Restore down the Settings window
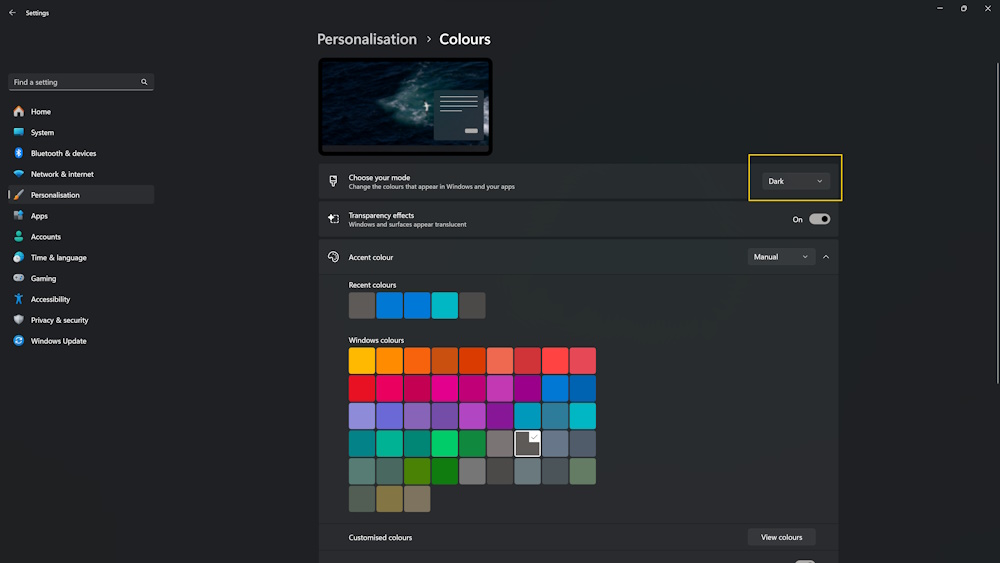The width and height of the screenshot is (1000, 563). pos(964,8)
